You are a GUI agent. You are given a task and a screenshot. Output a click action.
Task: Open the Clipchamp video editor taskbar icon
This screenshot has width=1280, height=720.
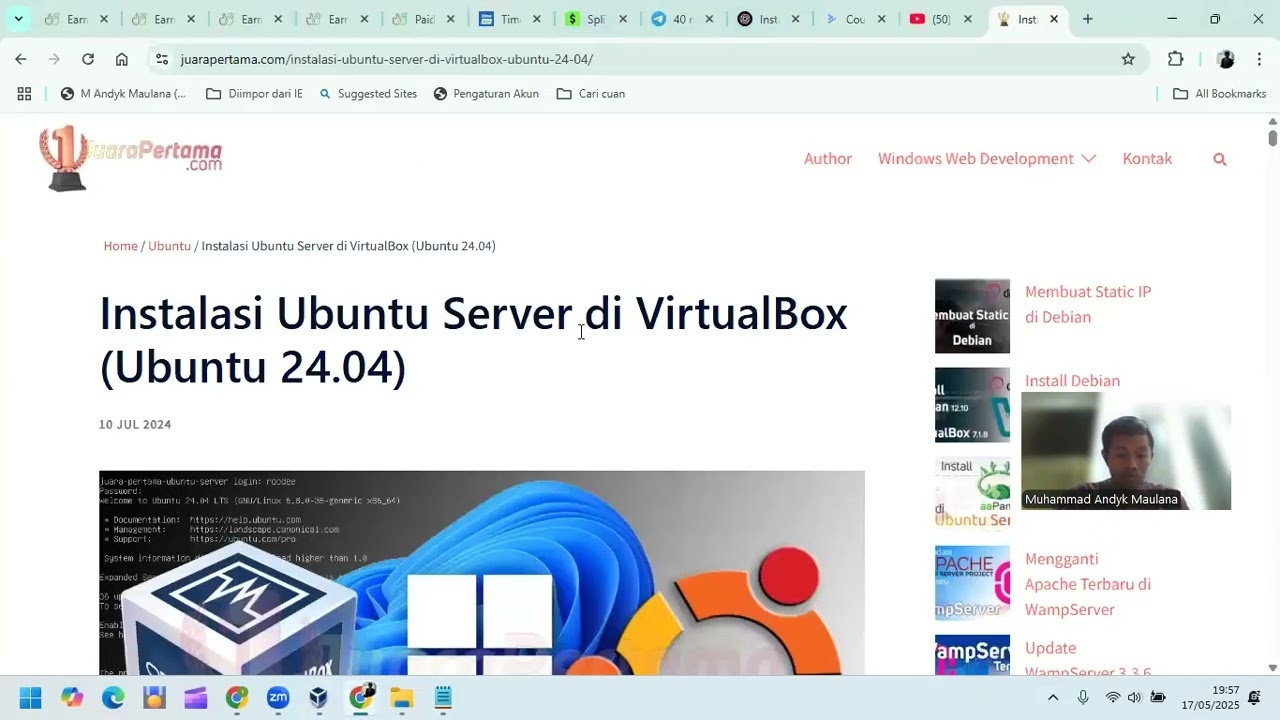(196, 697)
